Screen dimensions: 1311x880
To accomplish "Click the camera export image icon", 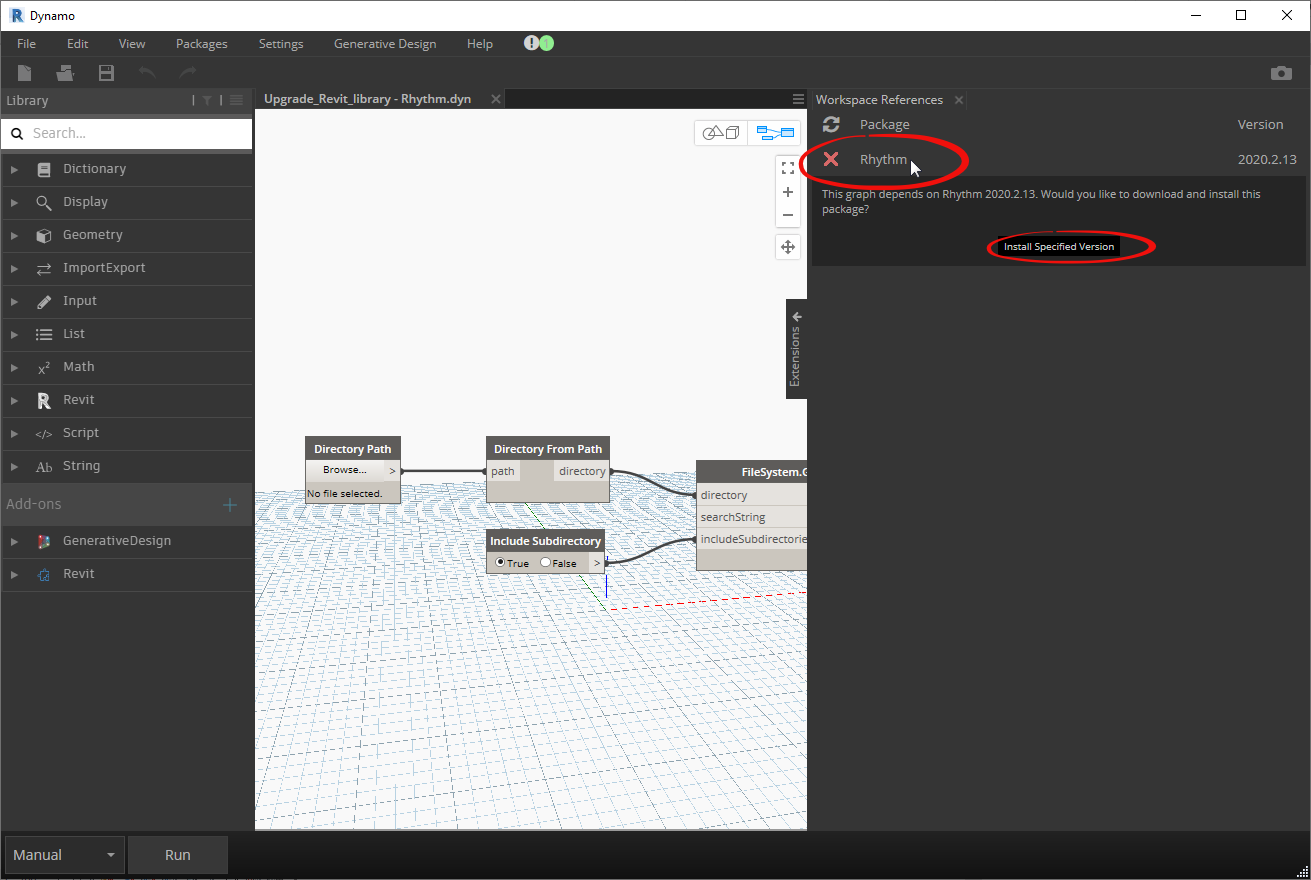I will [x=1280, y=73].
